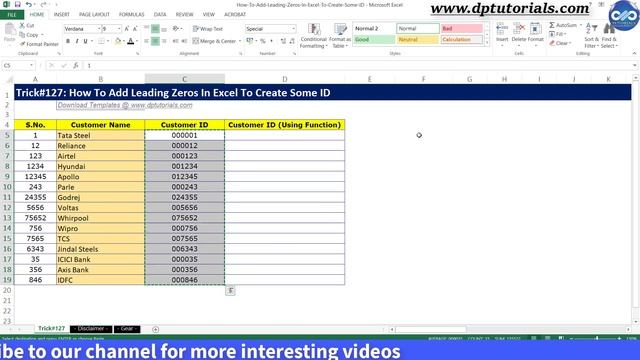This screenshot has width=640, height=360.
Task: Click Merge & Center
Action: (x=214, y=41)
